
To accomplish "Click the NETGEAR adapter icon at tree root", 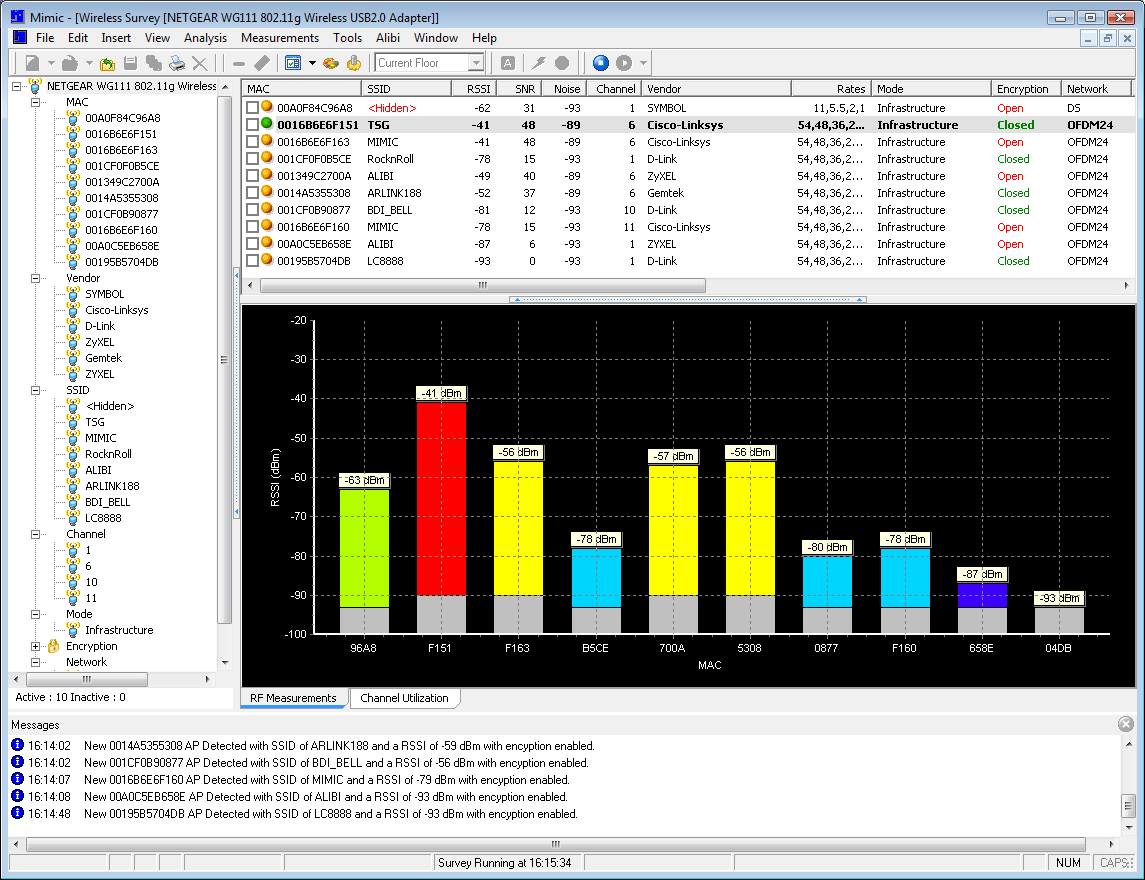I will click(x=34, y=85).
